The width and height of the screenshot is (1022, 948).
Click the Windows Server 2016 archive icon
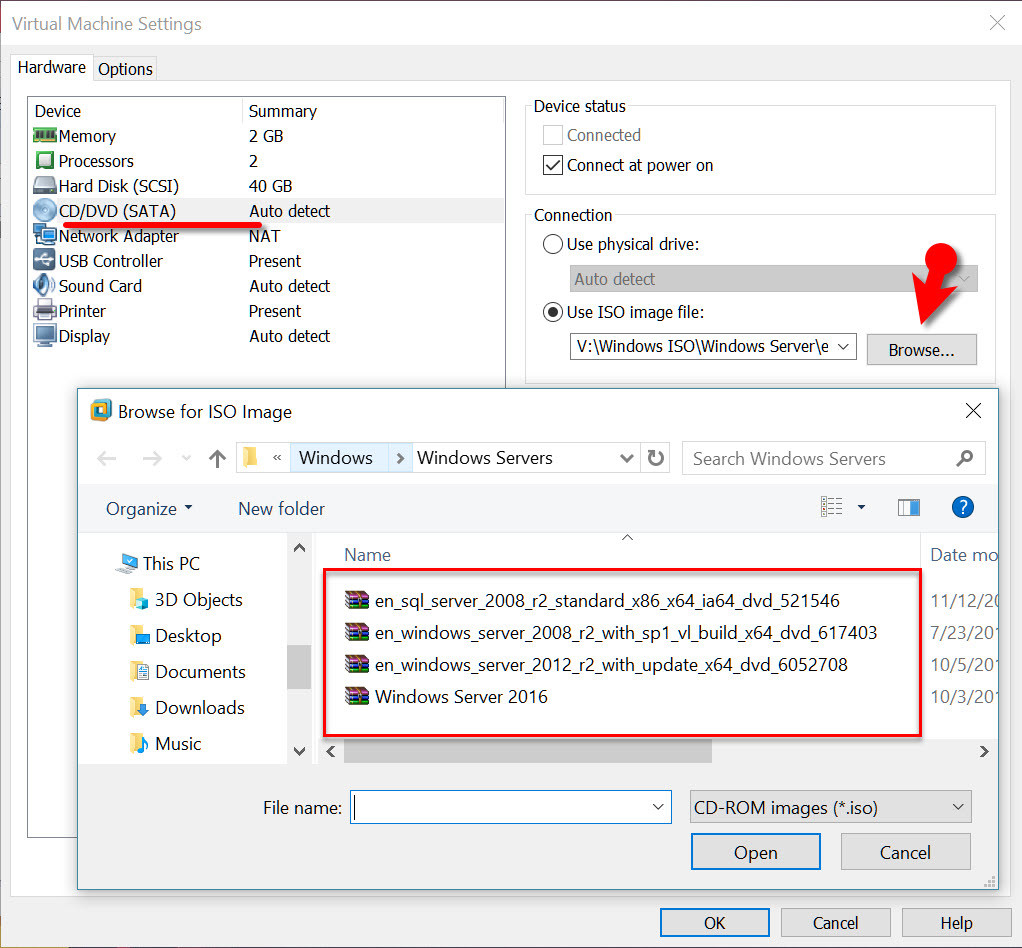pyautogui.click(x=357, y=696)
